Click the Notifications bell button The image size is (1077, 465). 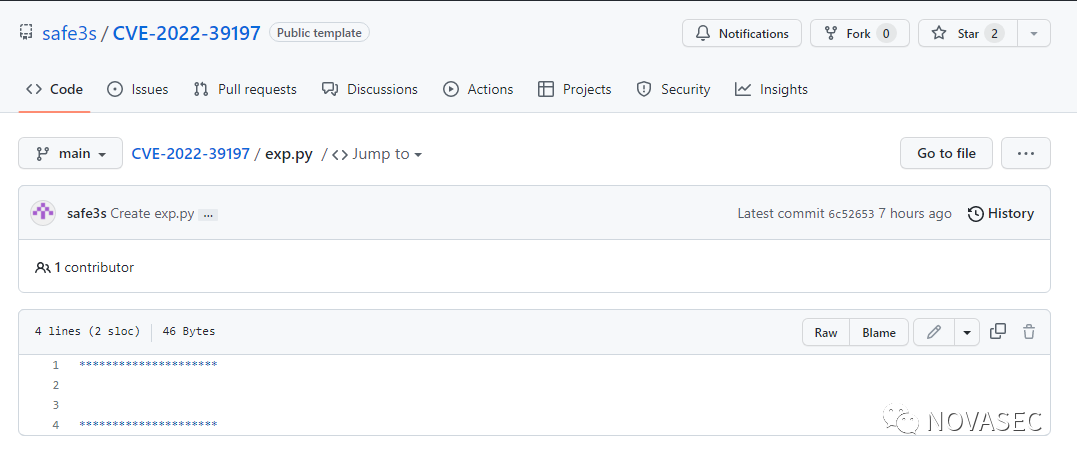point(742,33)
